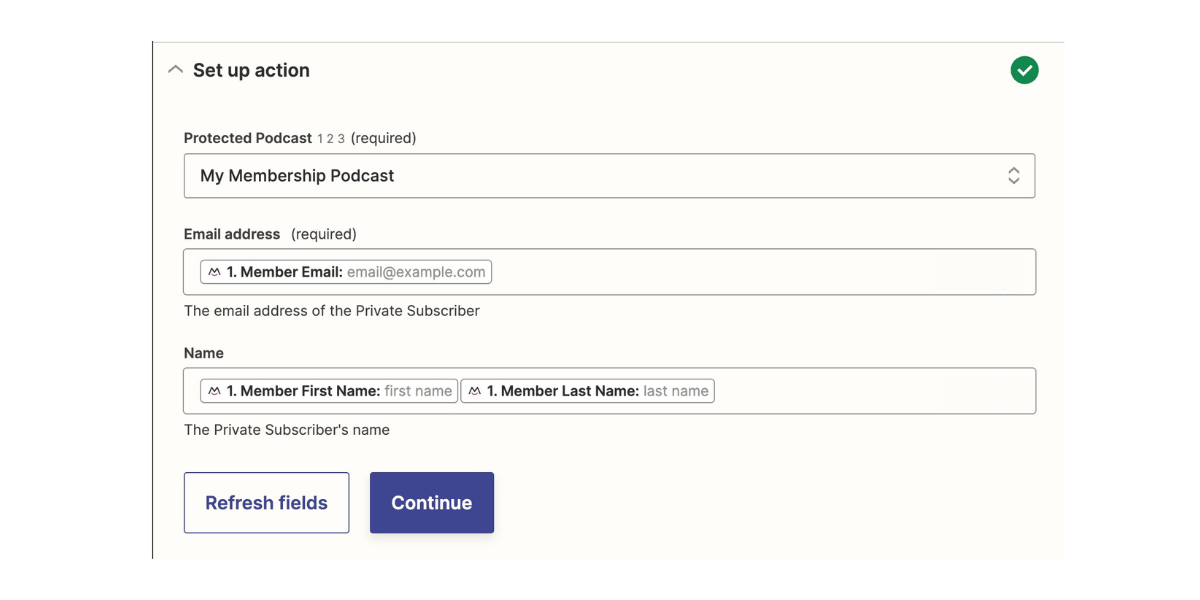Image resolution: width=1200 pixels, height=600 pixels.
Task: Select the Member Email mapped field pill
Action: pyautogui.click(x=346, y=272)
